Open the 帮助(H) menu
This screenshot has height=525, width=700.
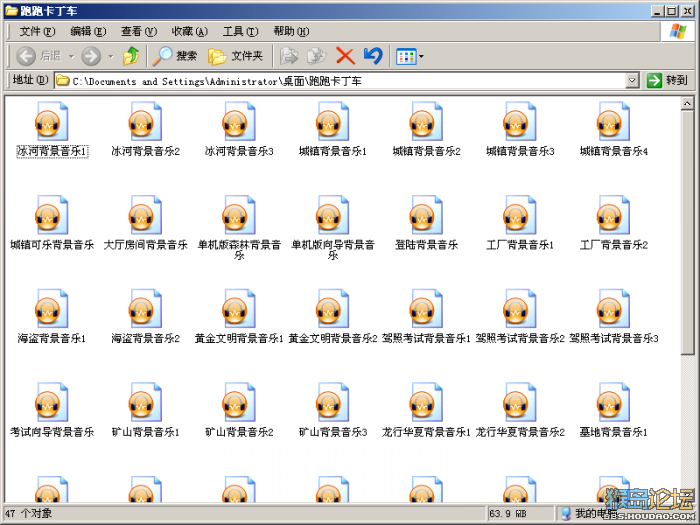[291, 31]
